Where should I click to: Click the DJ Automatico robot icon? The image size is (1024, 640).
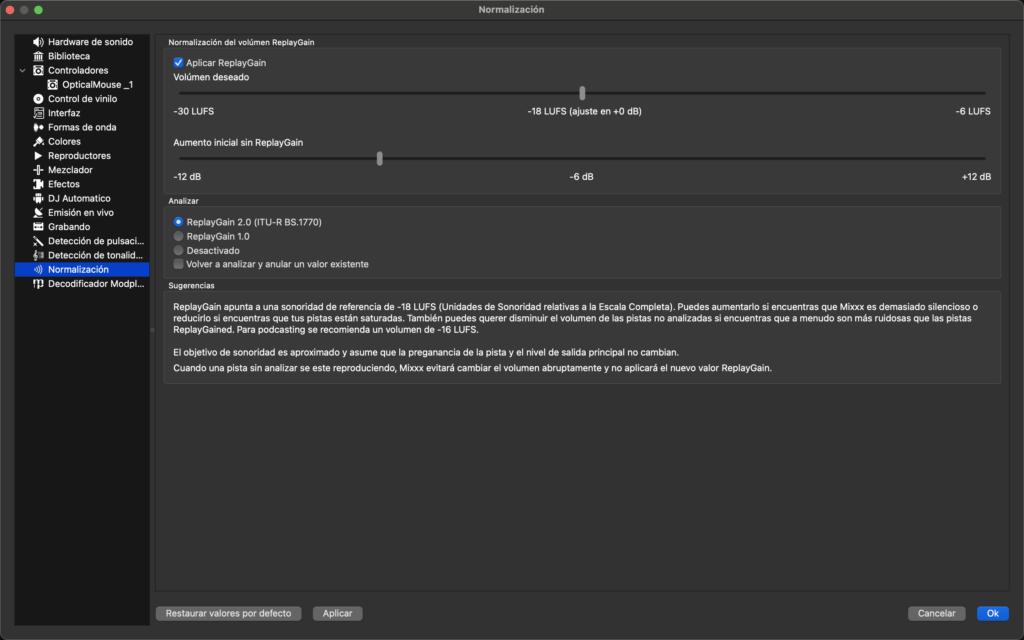coord(39,199)
